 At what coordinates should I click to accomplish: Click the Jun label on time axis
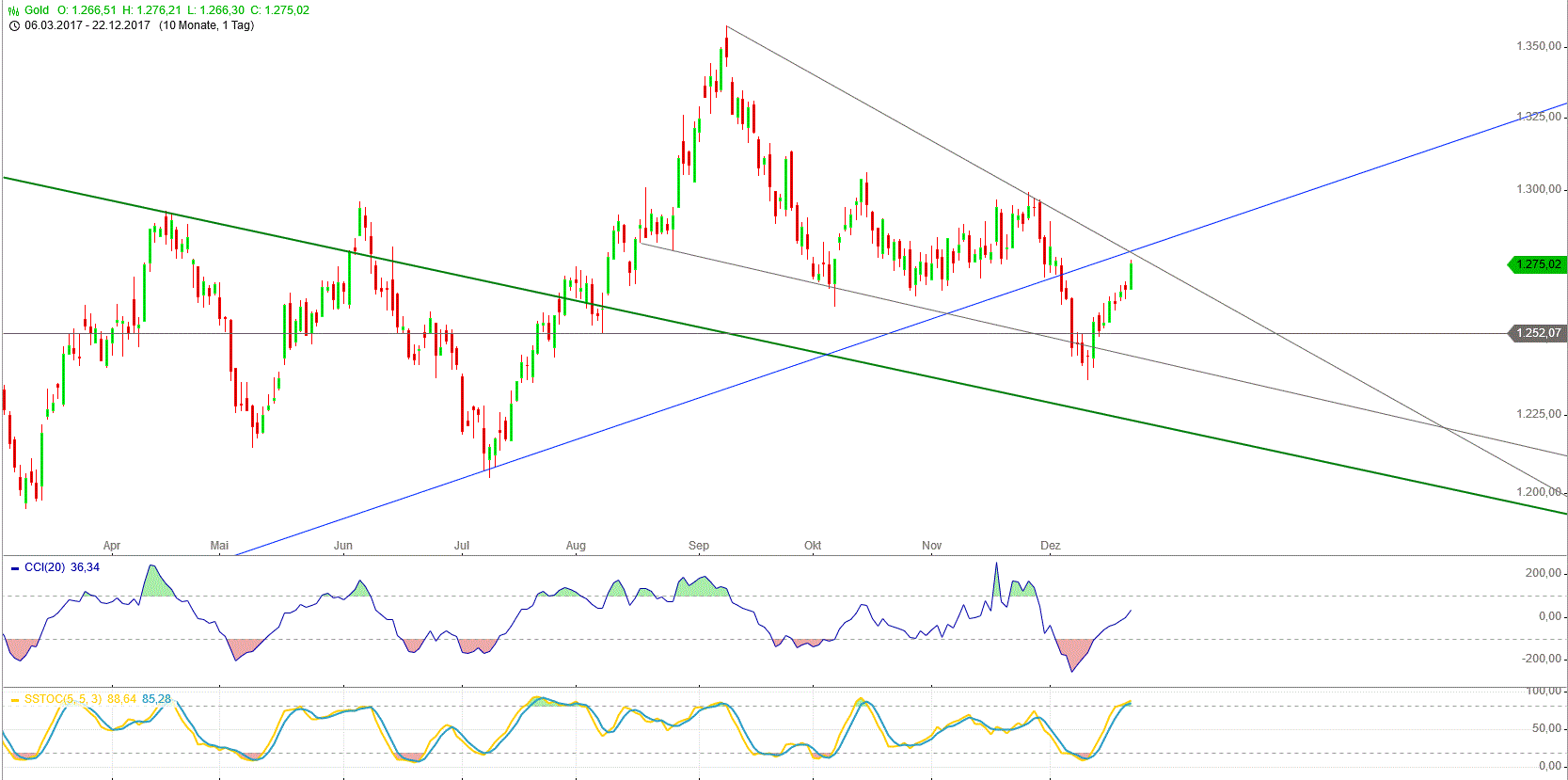pyautogui.click(x=343, y=546)
